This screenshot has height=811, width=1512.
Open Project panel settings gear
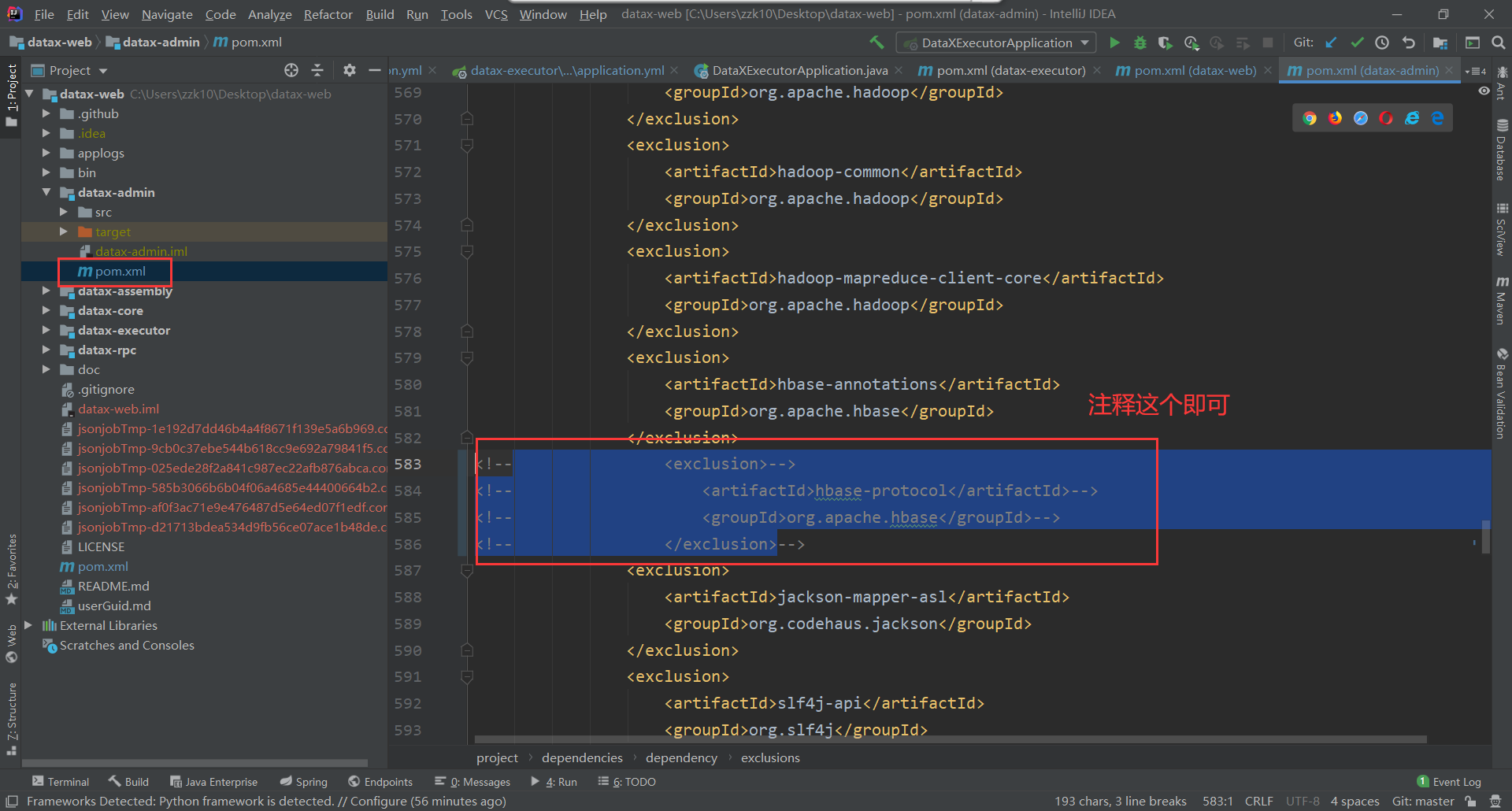coord(350,70)
